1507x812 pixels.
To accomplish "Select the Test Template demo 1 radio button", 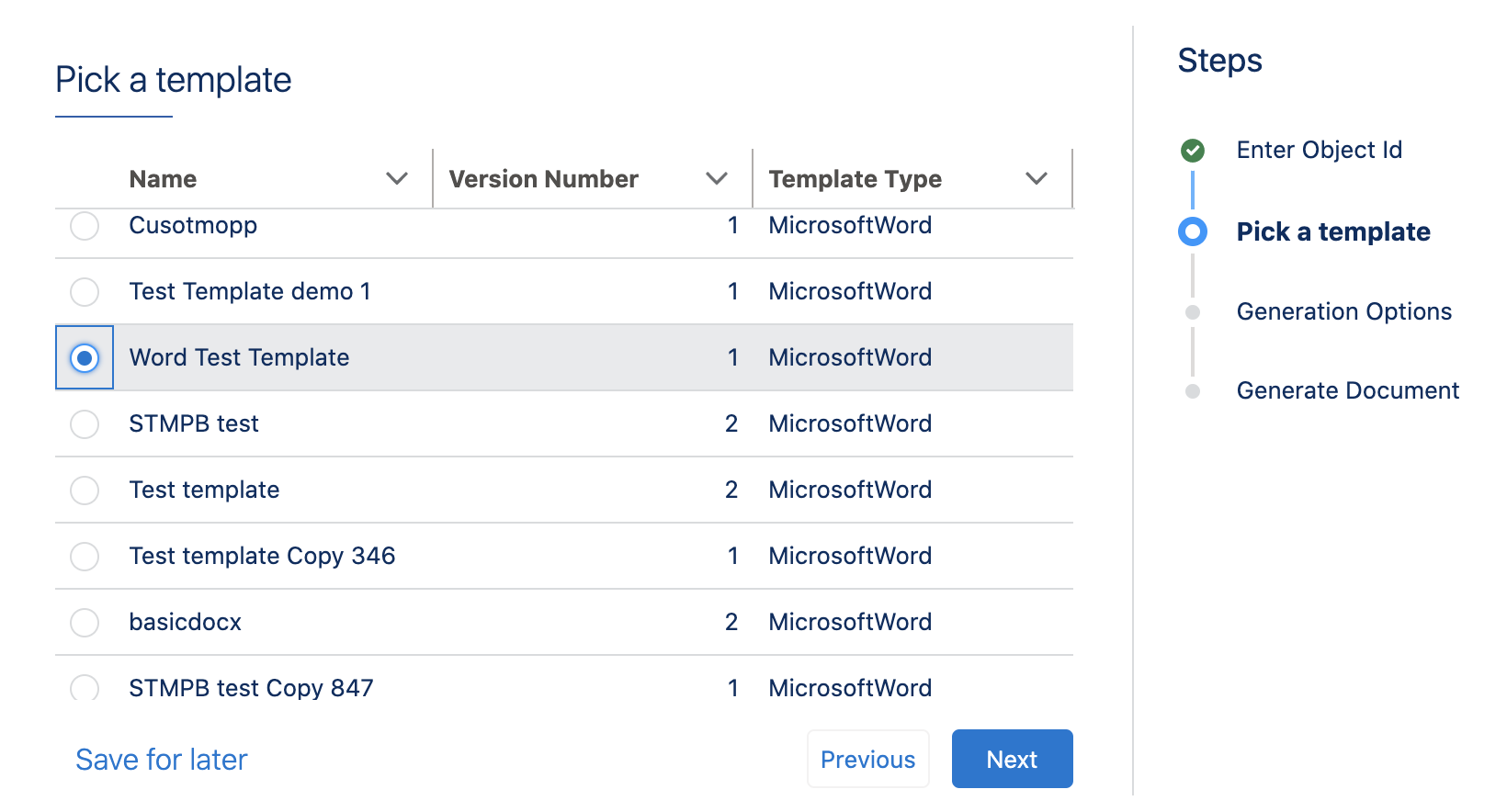I will (85, 292).
